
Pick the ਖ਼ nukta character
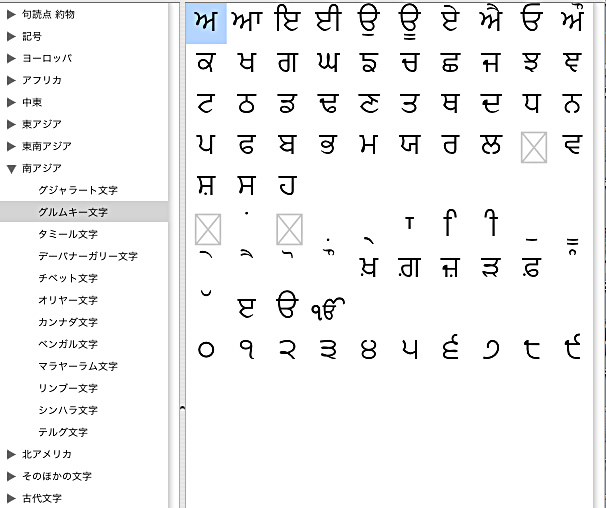coord(368,268)
